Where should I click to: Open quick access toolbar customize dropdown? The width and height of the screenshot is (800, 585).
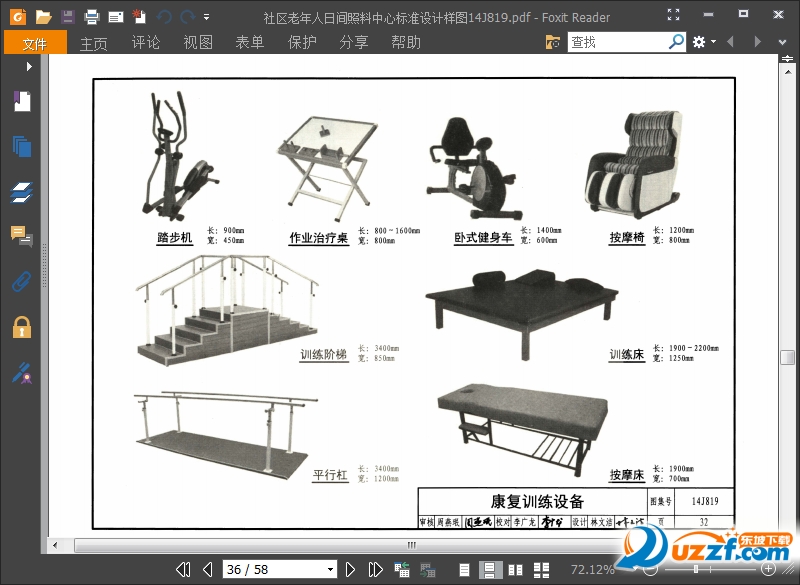point(206,17)
